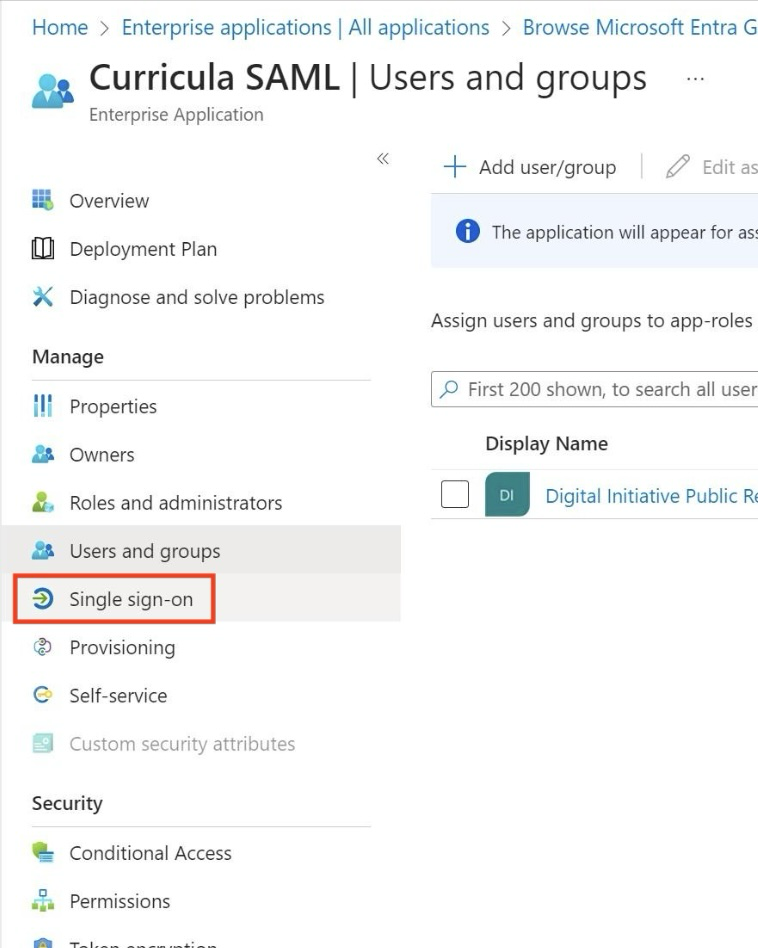
Task: Click the plus icon for Add user/group
Action: 455,166
